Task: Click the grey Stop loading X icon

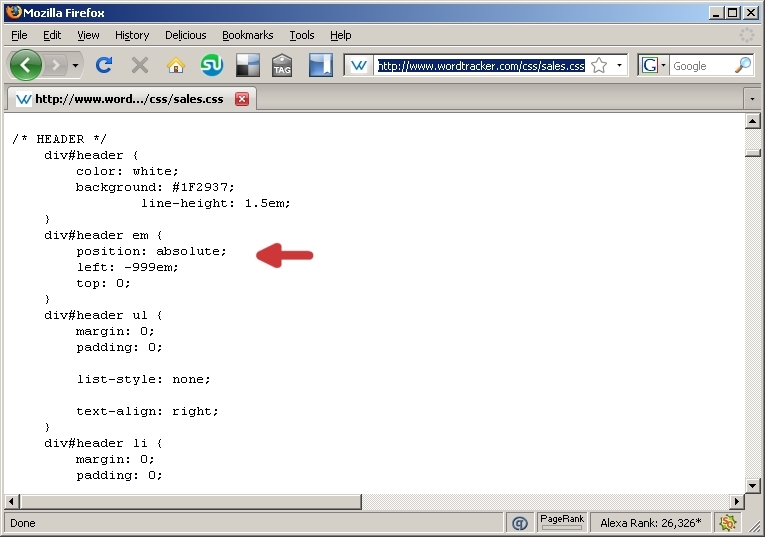Action: pos(140,65)
